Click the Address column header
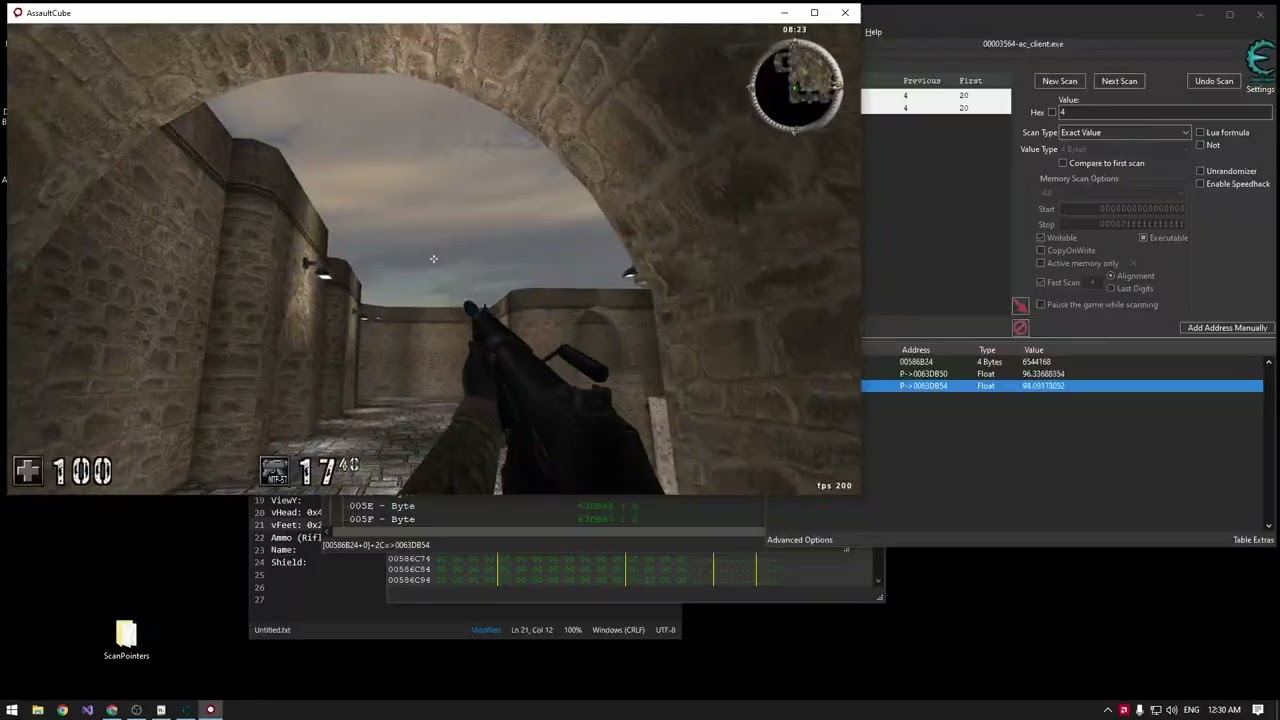This screenshot has height=720, width=1280. click(916, 350)
